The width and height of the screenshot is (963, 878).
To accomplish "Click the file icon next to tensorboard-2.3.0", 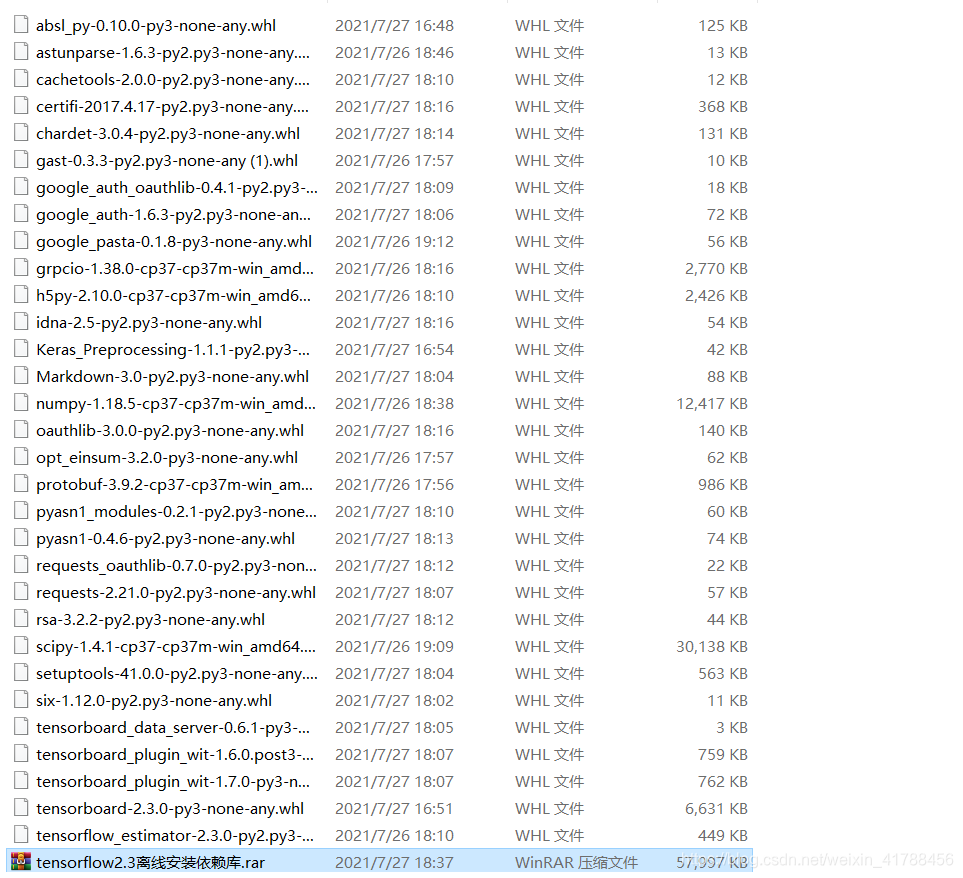I will pos(21,808).
